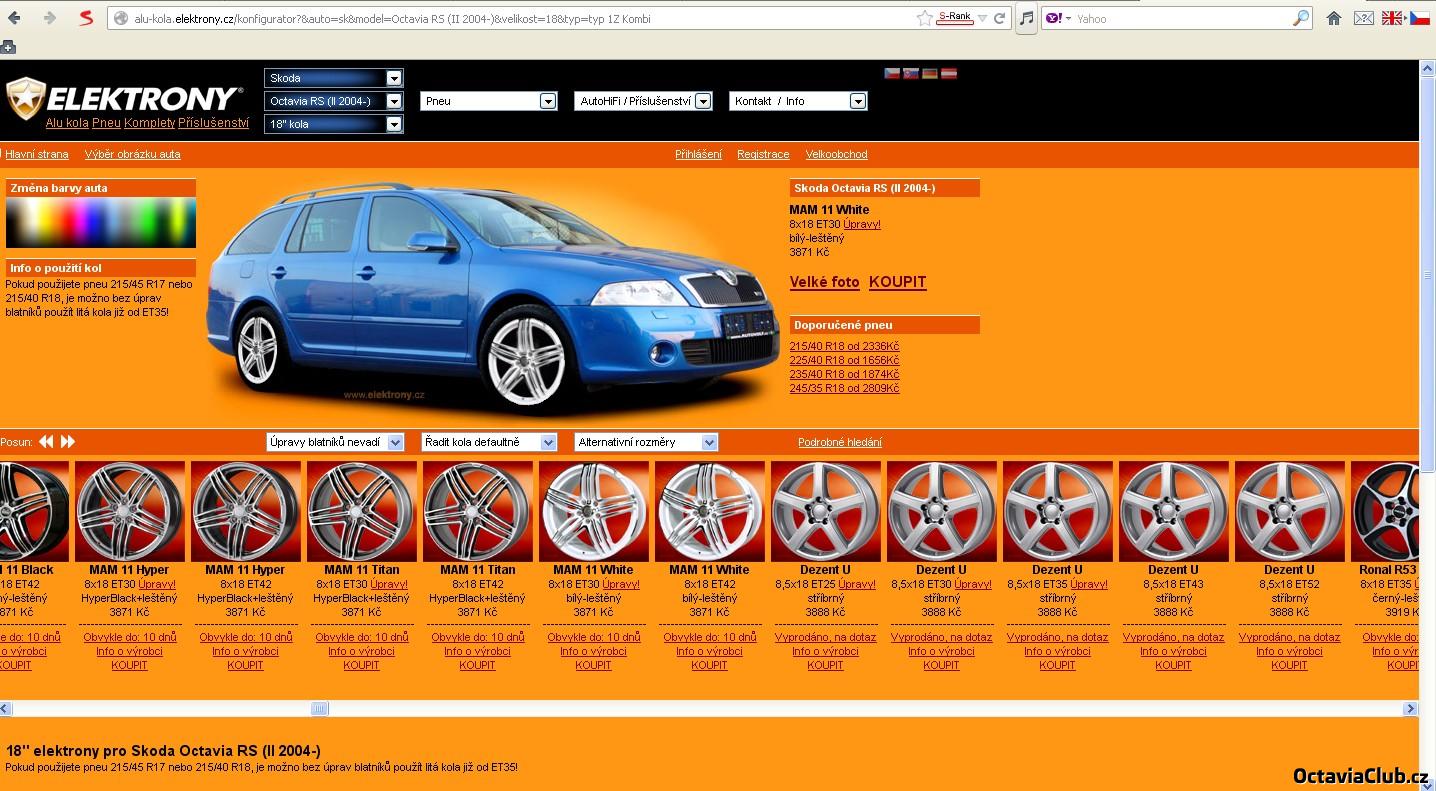
Task: Pick a car color from the color palette
Action: pos(100,222)
